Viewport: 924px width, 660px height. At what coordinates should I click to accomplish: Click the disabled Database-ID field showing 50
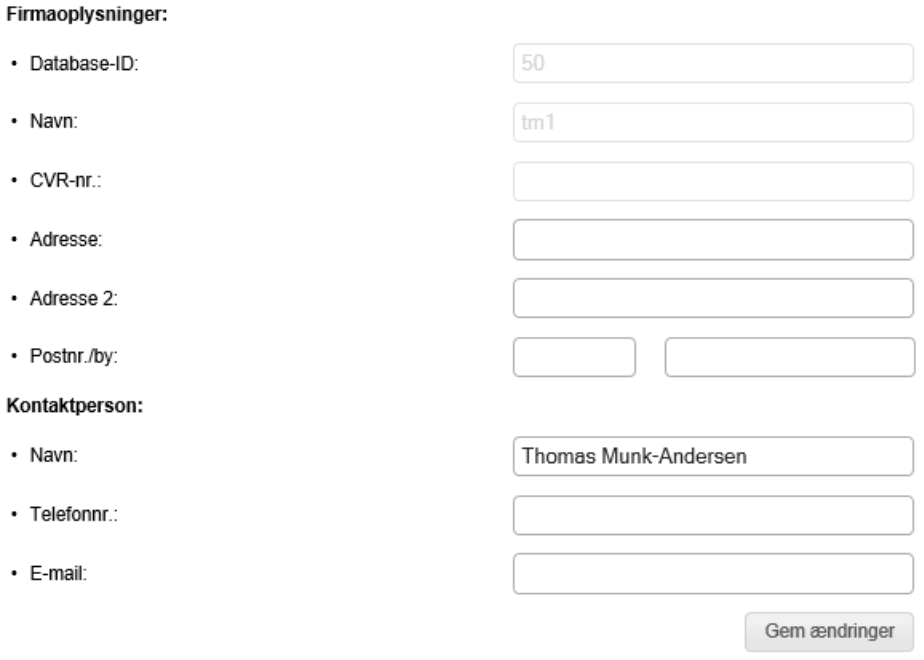pos(713,63)
